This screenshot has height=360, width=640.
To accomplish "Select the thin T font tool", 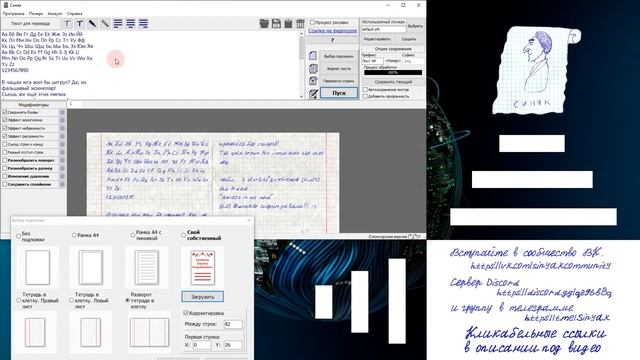I will point(67,24).
